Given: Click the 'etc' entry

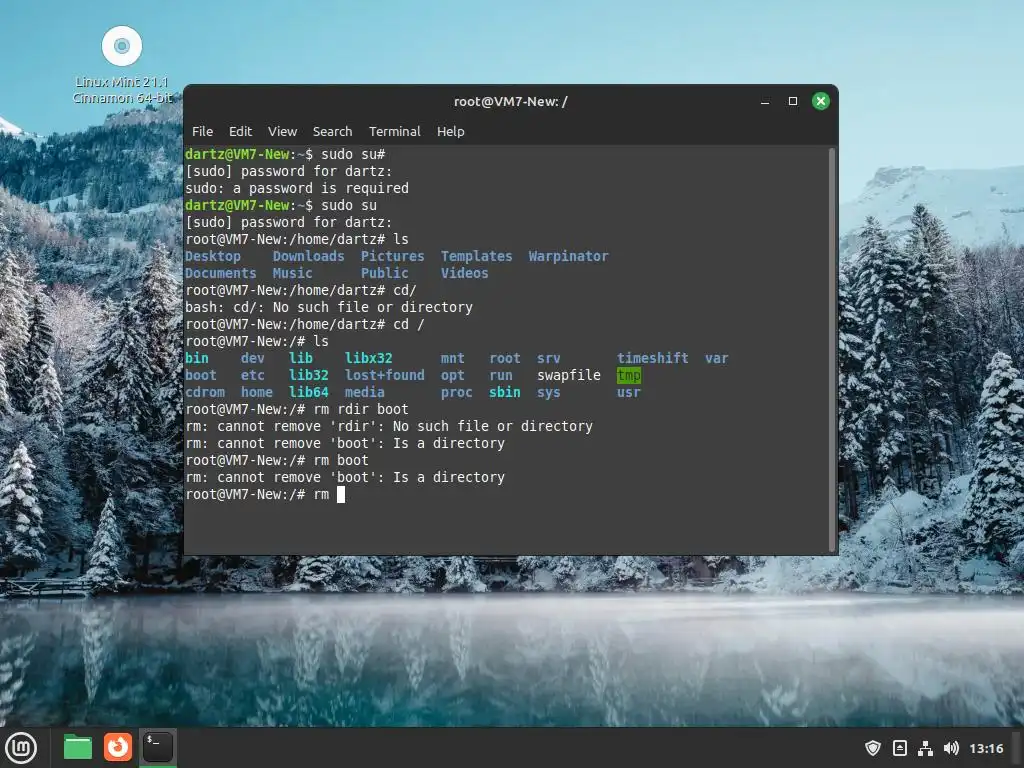Looking at the screenshot, I should (253, 375).
